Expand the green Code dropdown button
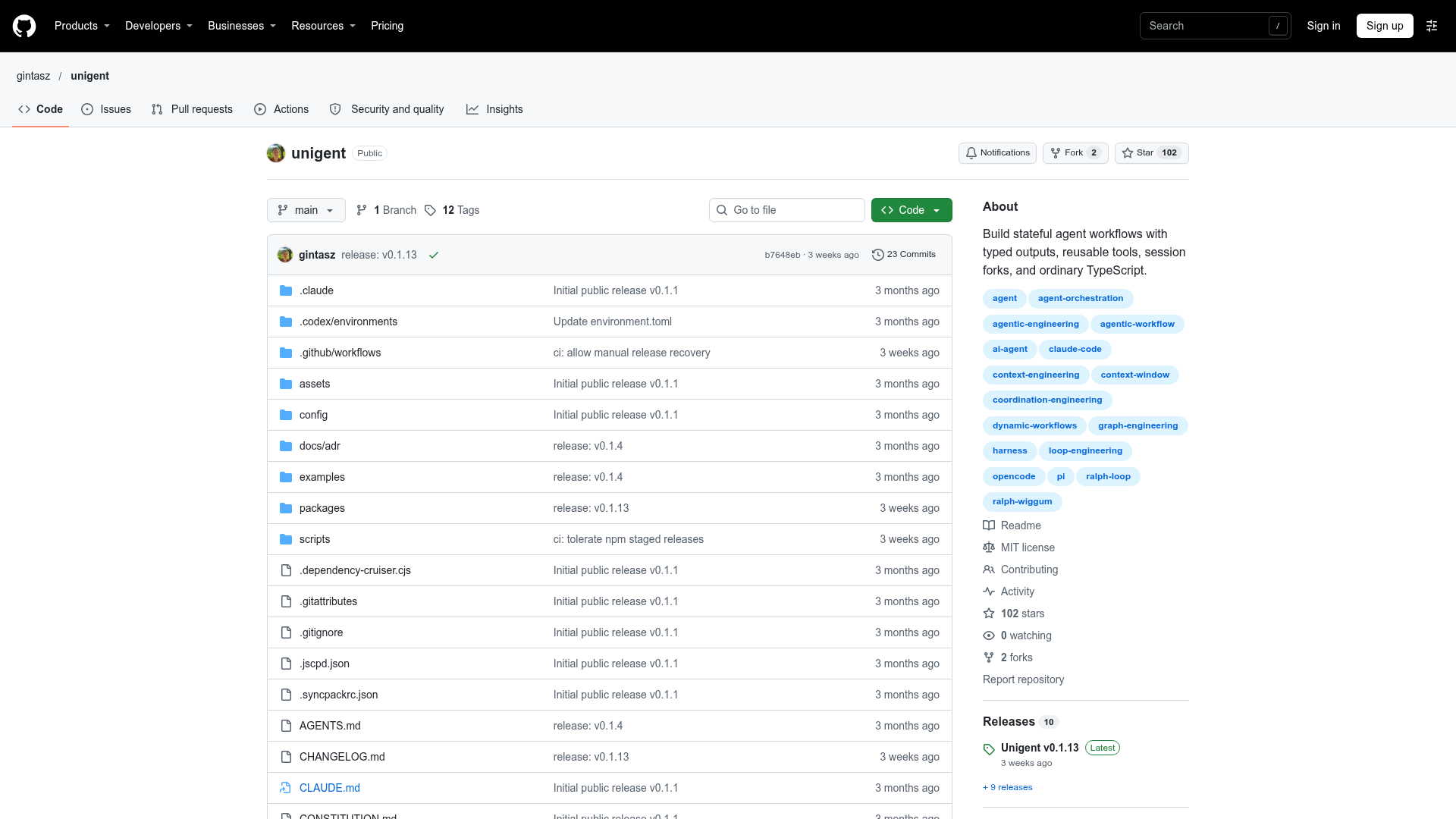This screenshot has width=1456, height=819. [912, 210]
